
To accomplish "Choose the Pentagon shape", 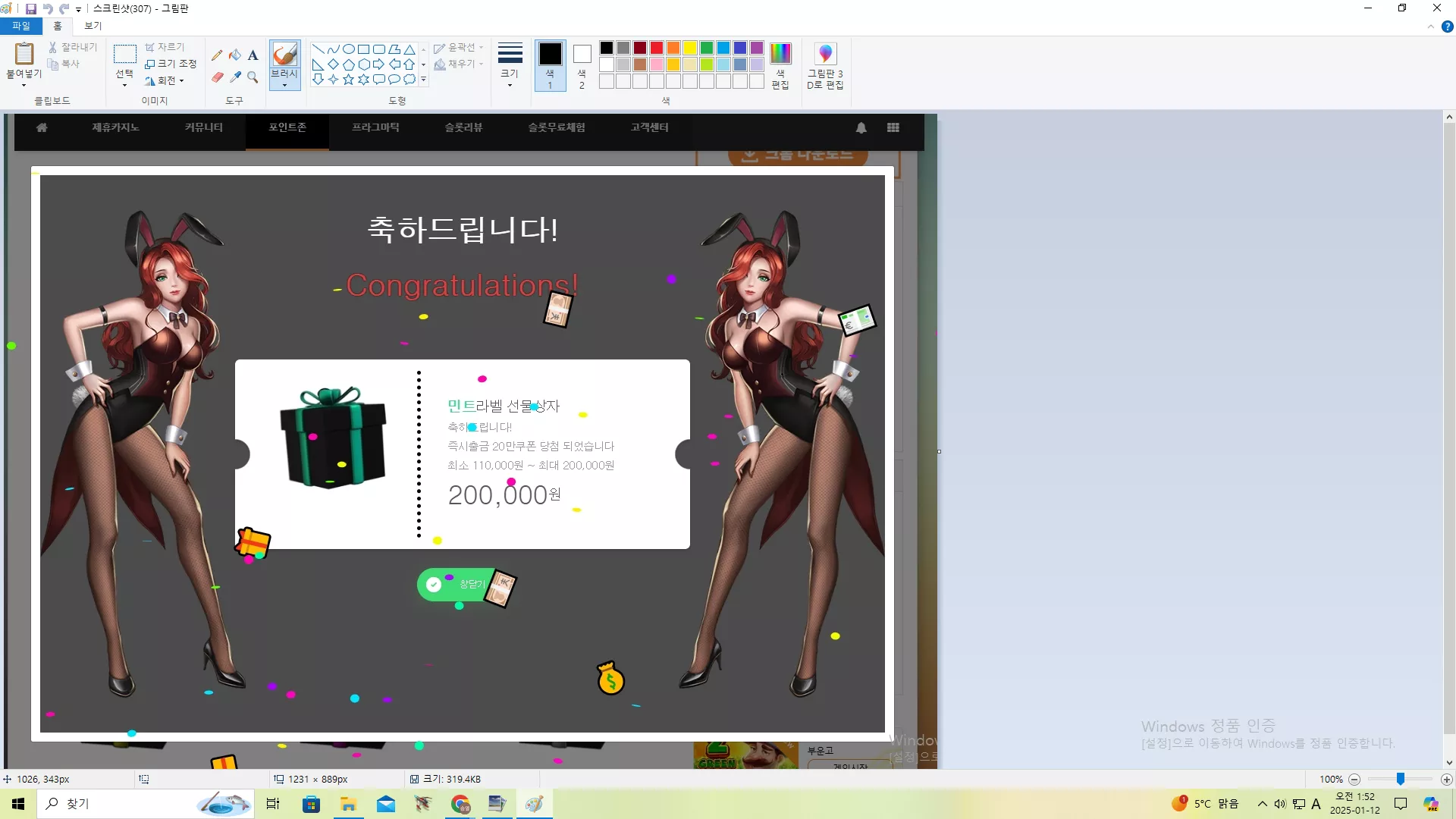I will pyautogui.click(x=349, y=64).
